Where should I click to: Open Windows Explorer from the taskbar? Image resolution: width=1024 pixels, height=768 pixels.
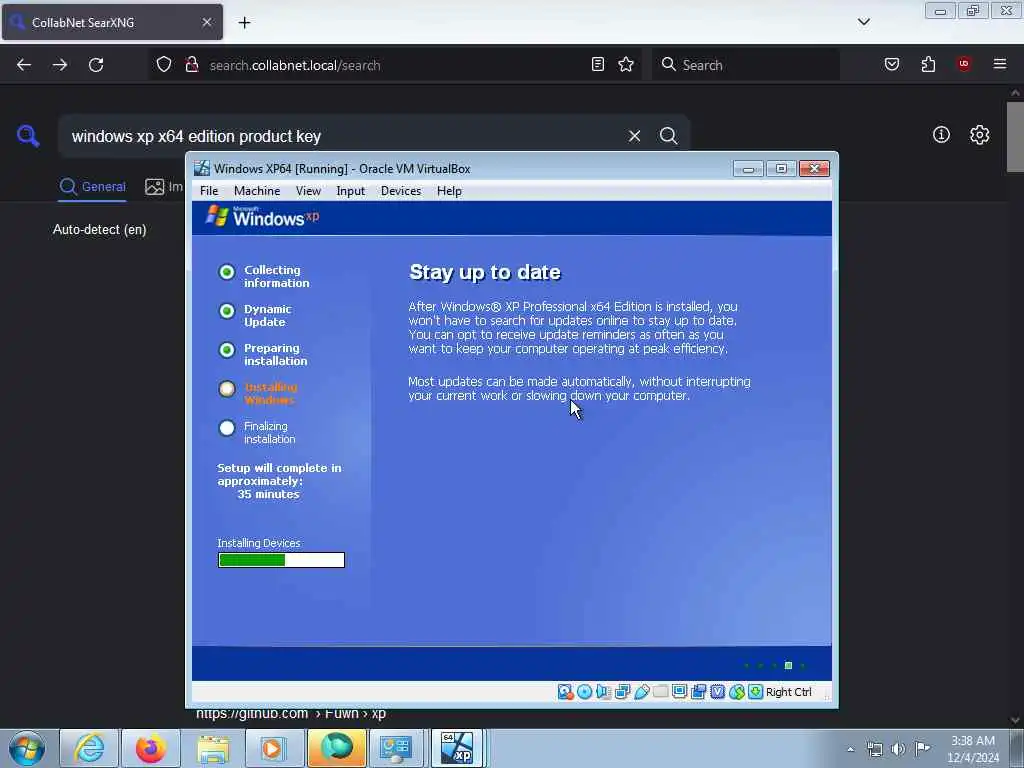click(213, 748)
